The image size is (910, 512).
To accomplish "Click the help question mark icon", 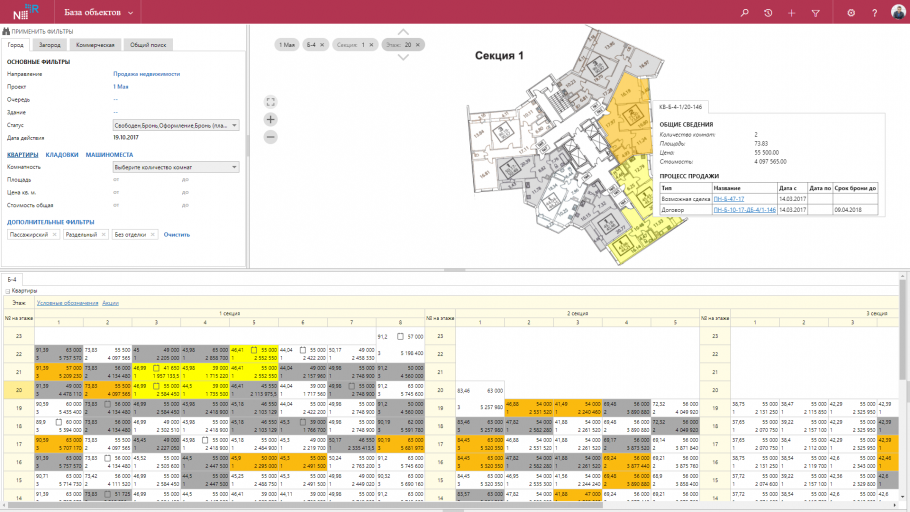I will 874,13.
